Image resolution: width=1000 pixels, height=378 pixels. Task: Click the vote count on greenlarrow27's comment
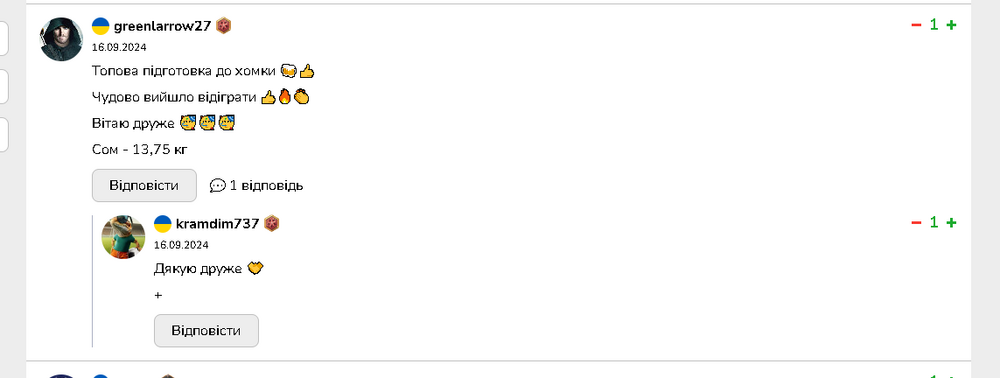[x=934, y=25]
